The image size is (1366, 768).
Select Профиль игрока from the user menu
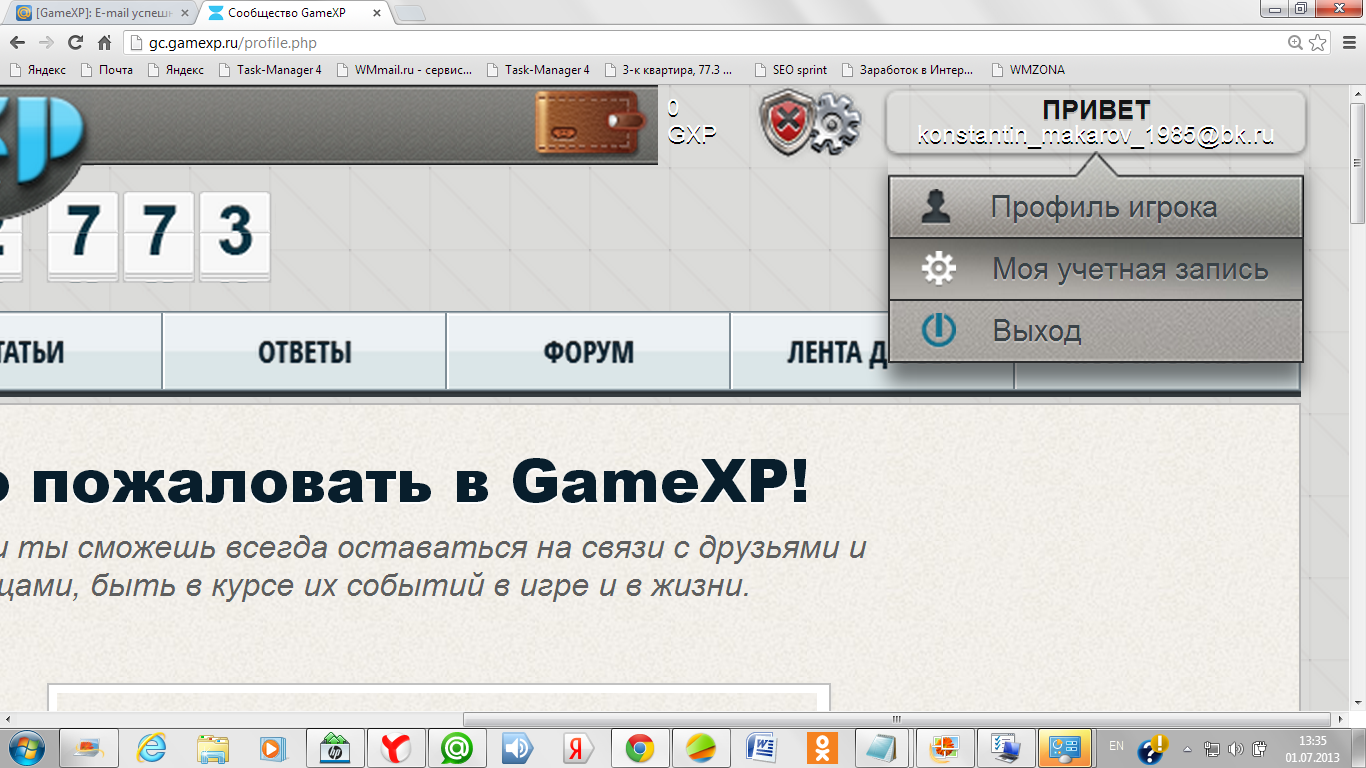pyautogui.click(x=1096, y=208)
